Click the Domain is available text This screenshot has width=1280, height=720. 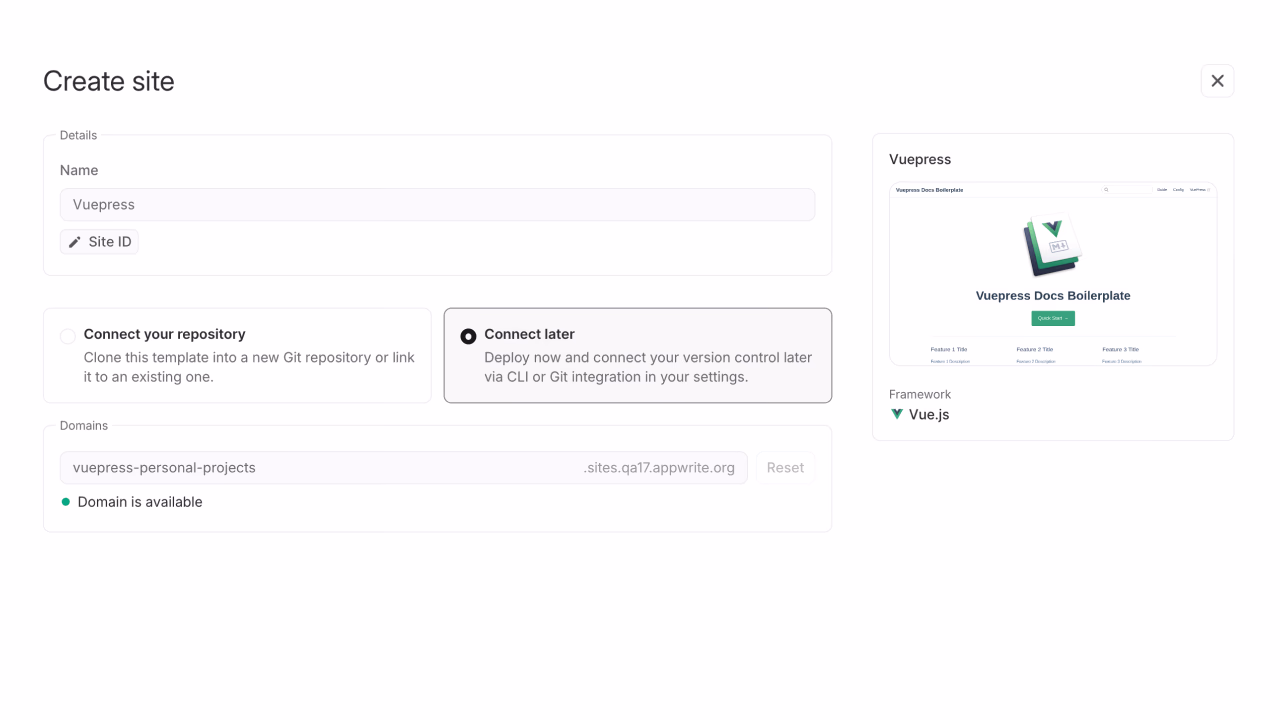coord(140,502)
